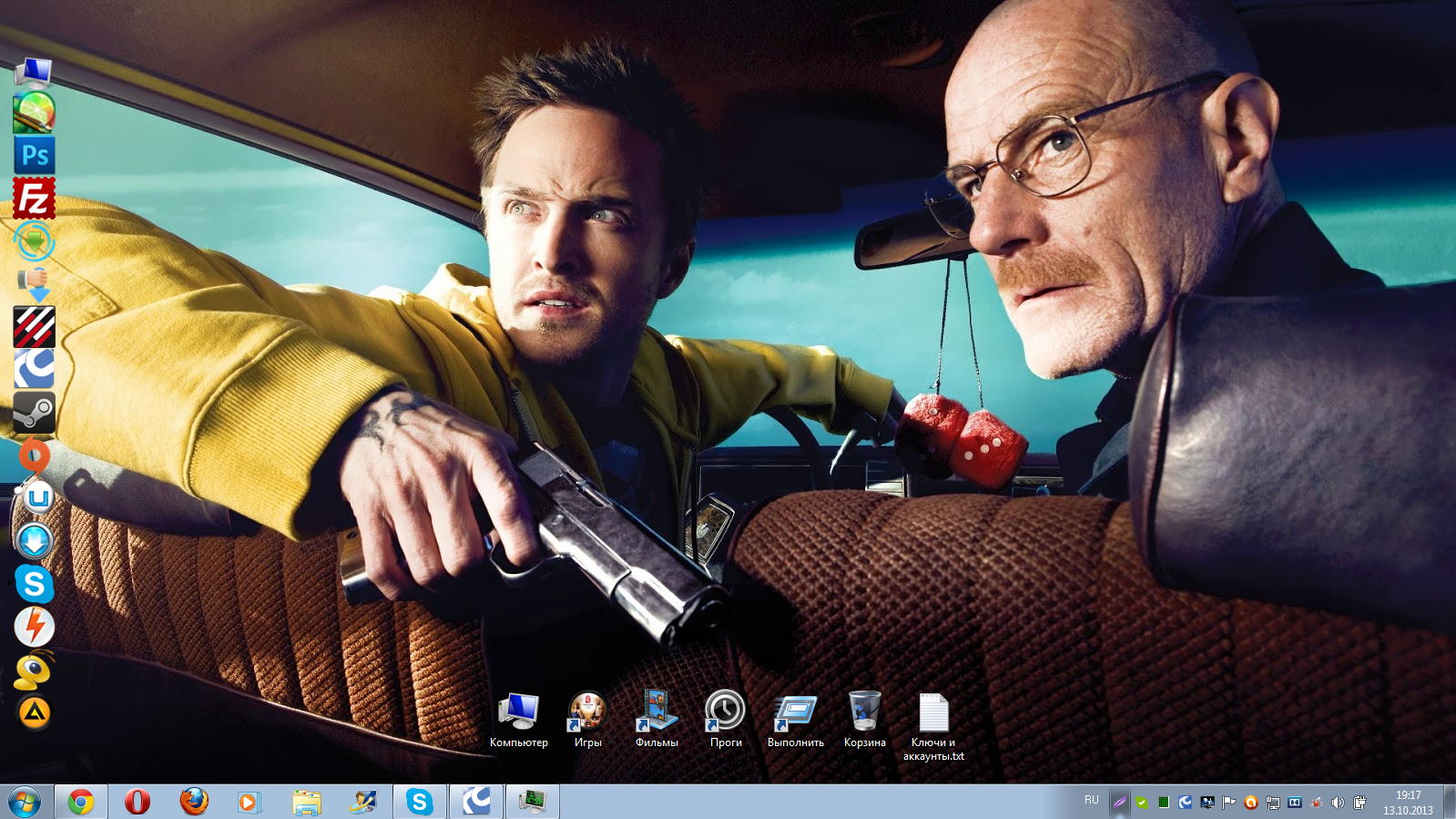
Task: Open the green square tray icon
Action: (1164, 803)
